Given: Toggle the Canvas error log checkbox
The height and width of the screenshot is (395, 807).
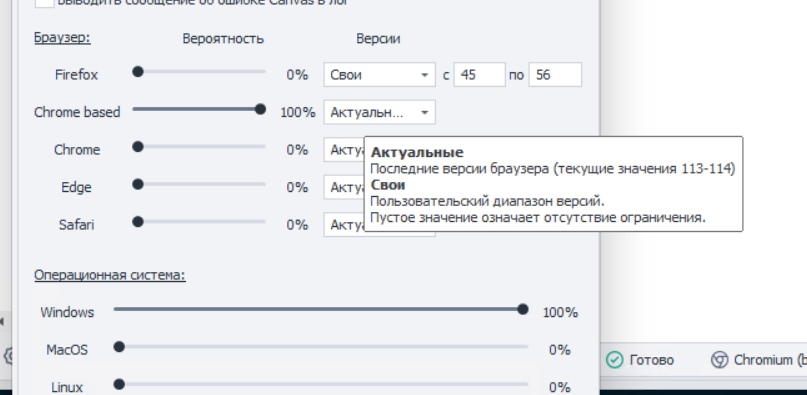Looking at the screenshot, I should pos(44,2).
